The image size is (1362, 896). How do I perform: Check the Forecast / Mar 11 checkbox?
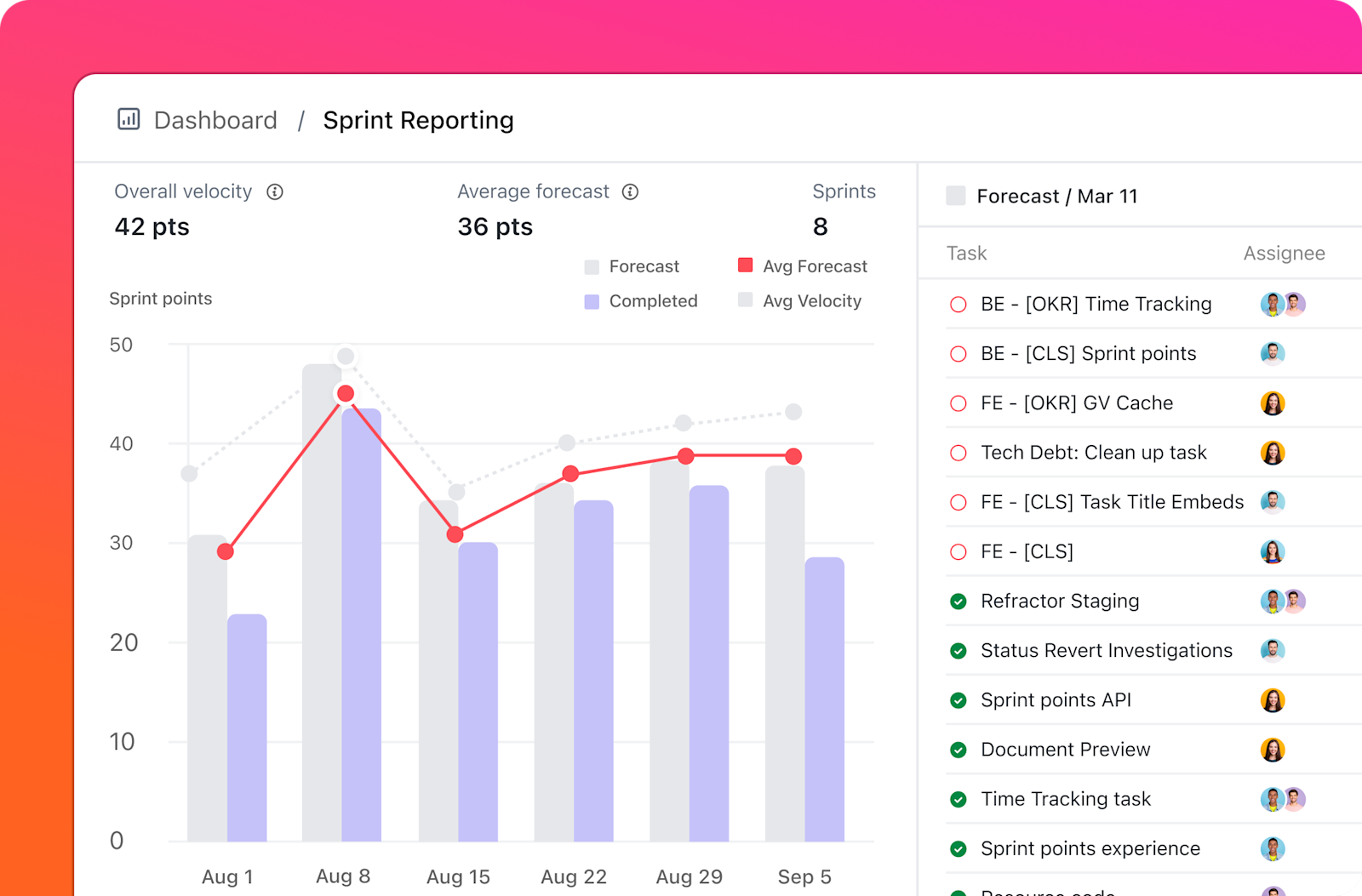(x=956, y=195)
